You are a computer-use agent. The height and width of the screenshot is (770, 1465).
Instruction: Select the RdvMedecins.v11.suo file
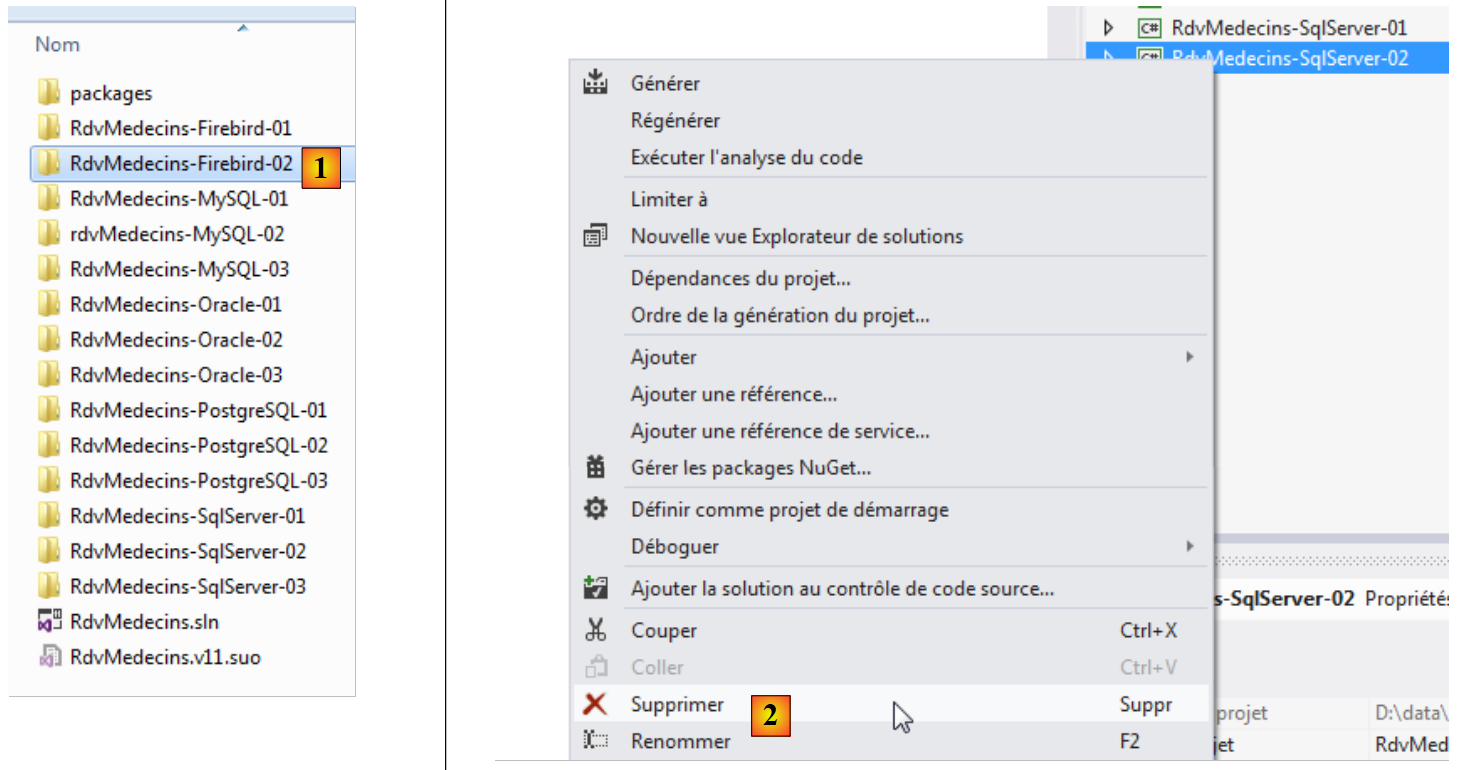pos(165,657)
